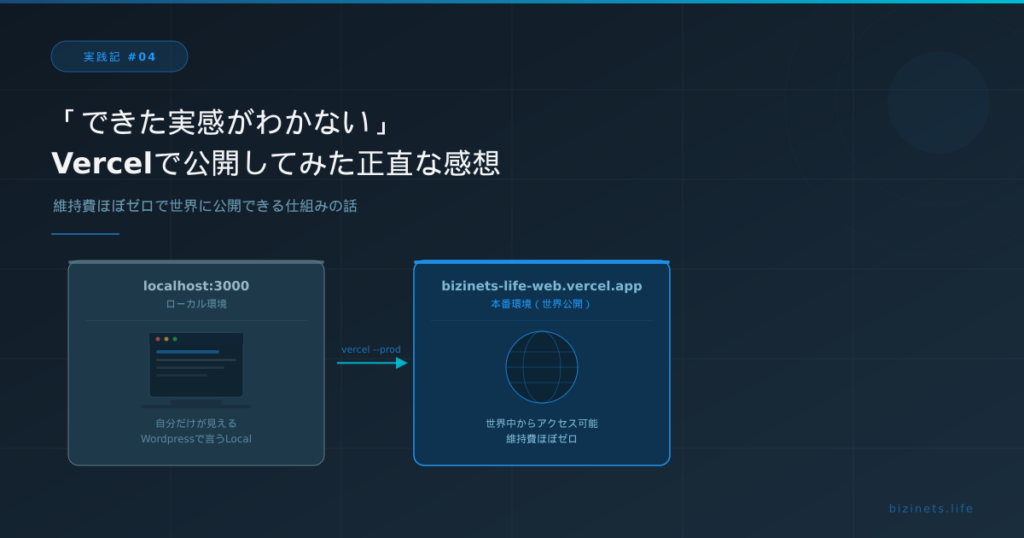The height and width of the screenshot is (538, 1024).
Task: Click the Wordpressで言うLocal caption
Action: [196, 439]
